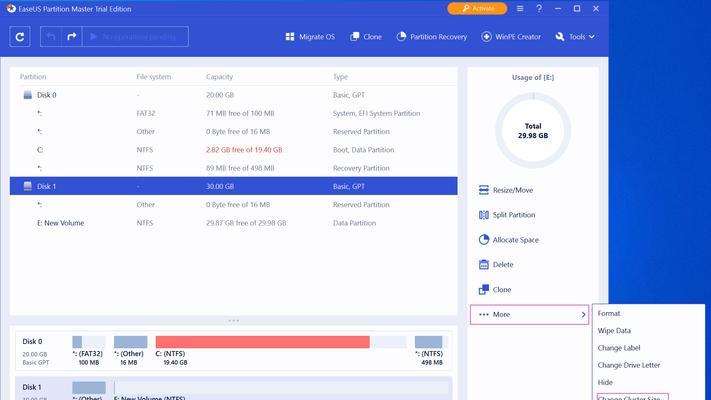Open Migrate OS tool
Image resolution: width=711 pixels, height=400 pixels.
coord(310,37)
